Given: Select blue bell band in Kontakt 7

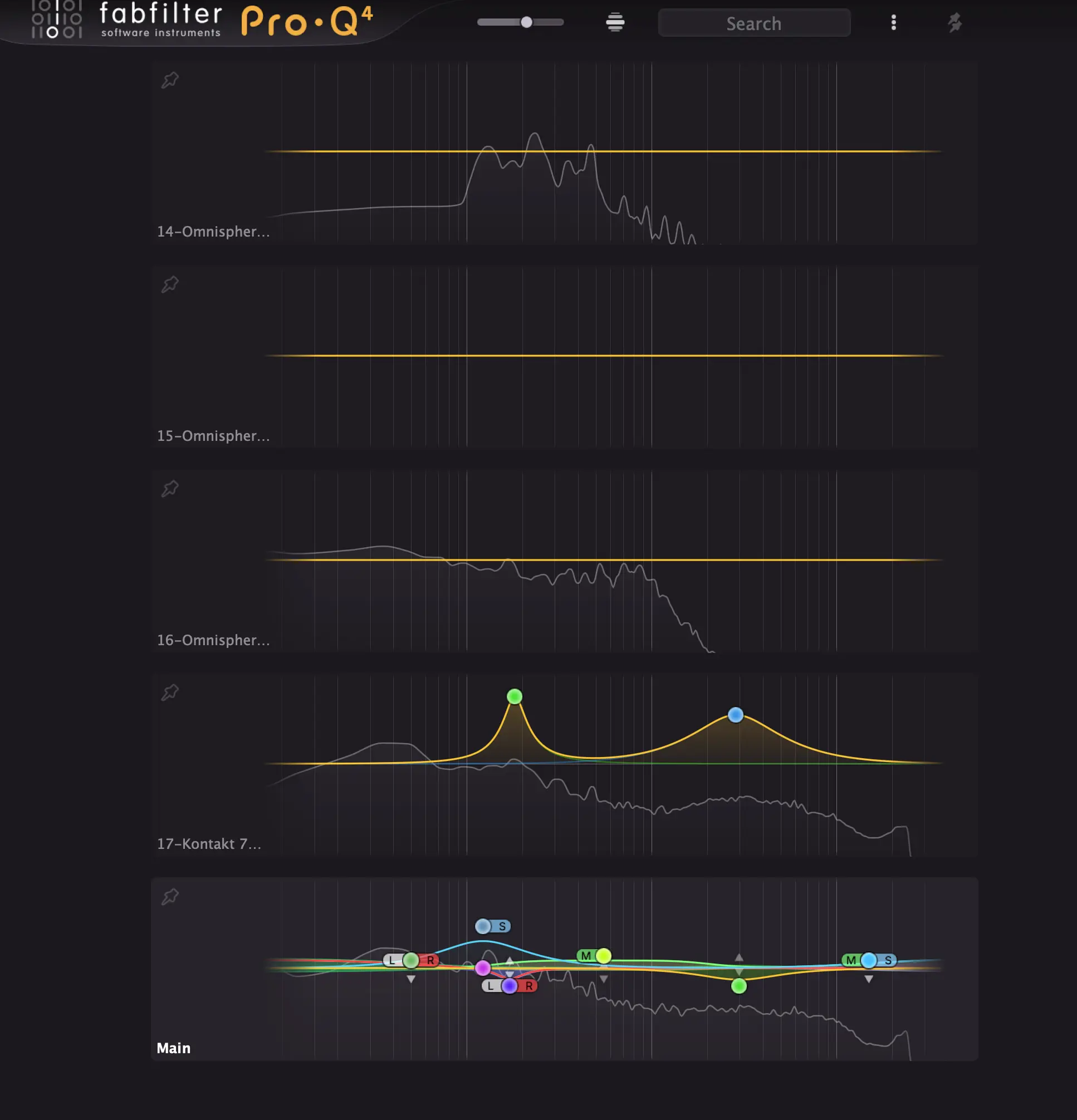Looking at the screenshot, I should click(x=736, y=715).
